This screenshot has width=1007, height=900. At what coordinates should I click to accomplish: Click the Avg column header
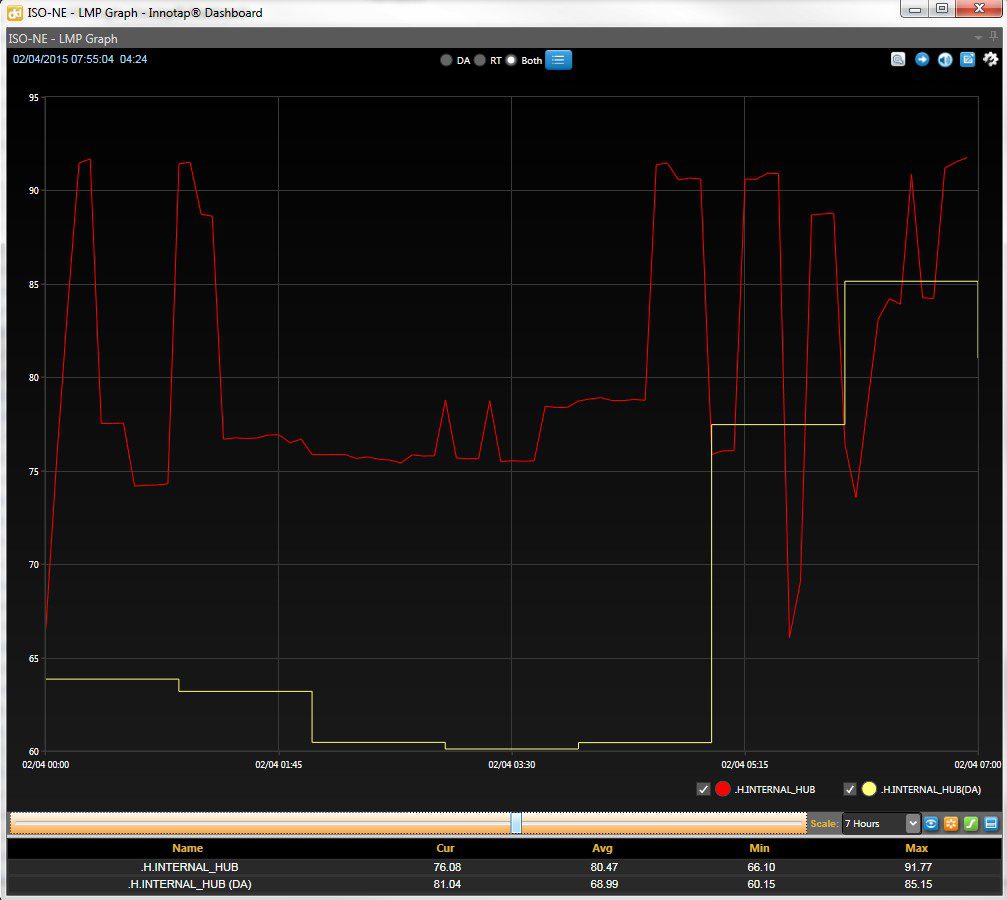(x=602, y=848)
